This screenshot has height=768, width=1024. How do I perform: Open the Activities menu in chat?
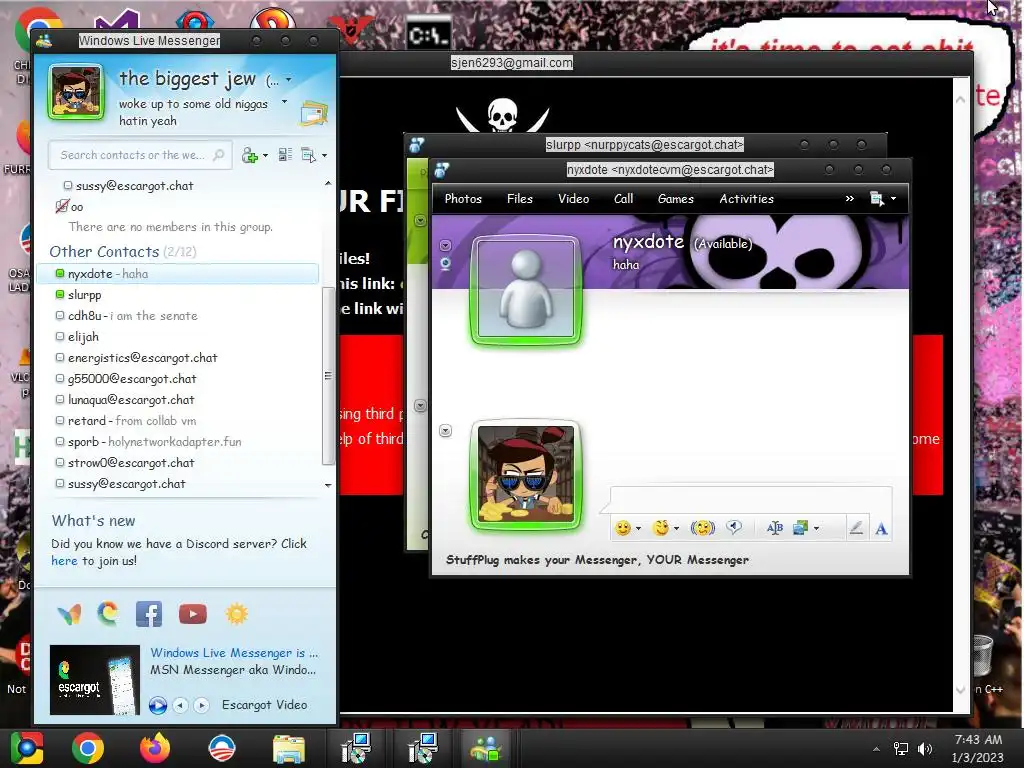(x=746, y=199)
